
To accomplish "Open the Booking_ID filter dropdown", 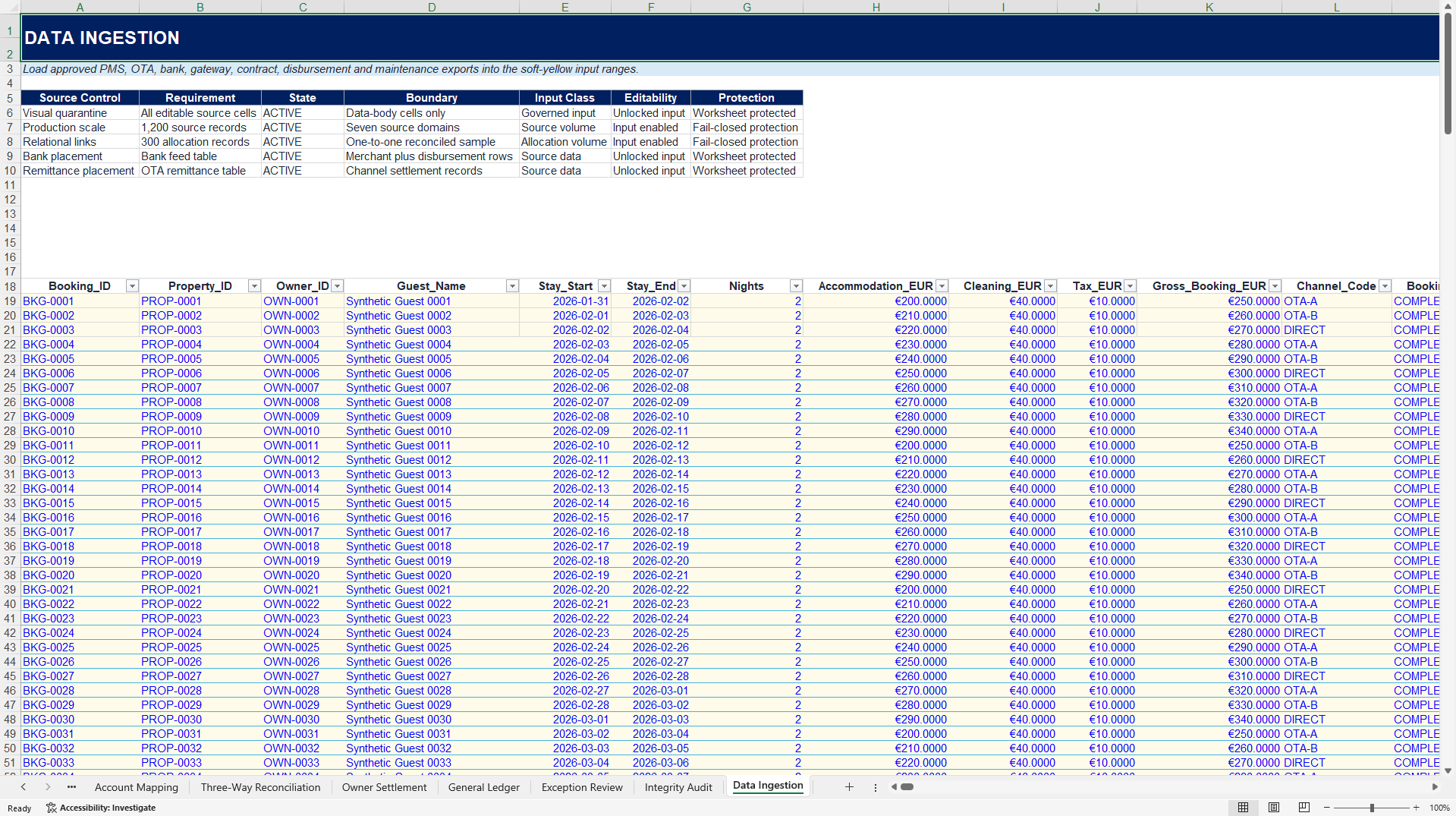I will pos(132,286).
